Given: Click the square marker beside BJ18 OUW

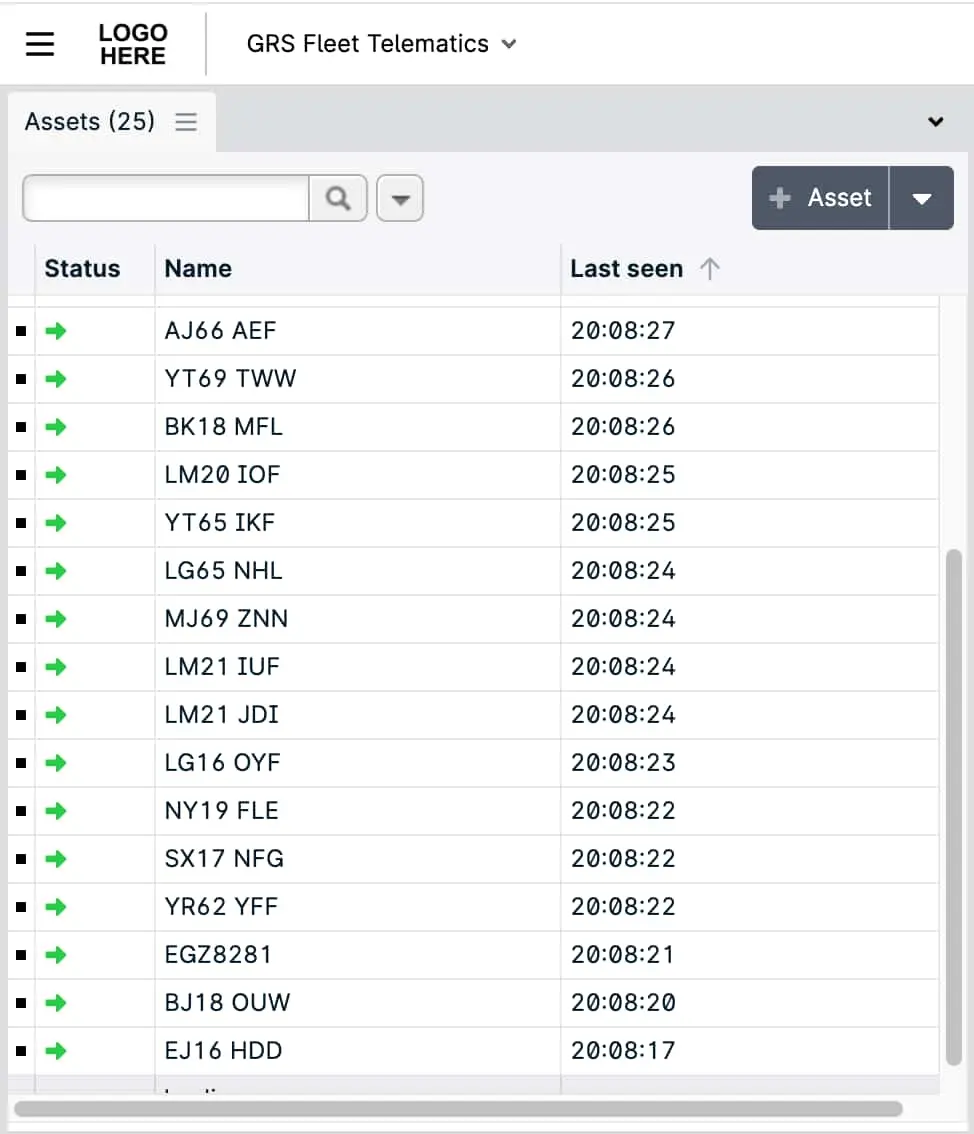Looking at the screenshot, I should tap(21, 1003).
